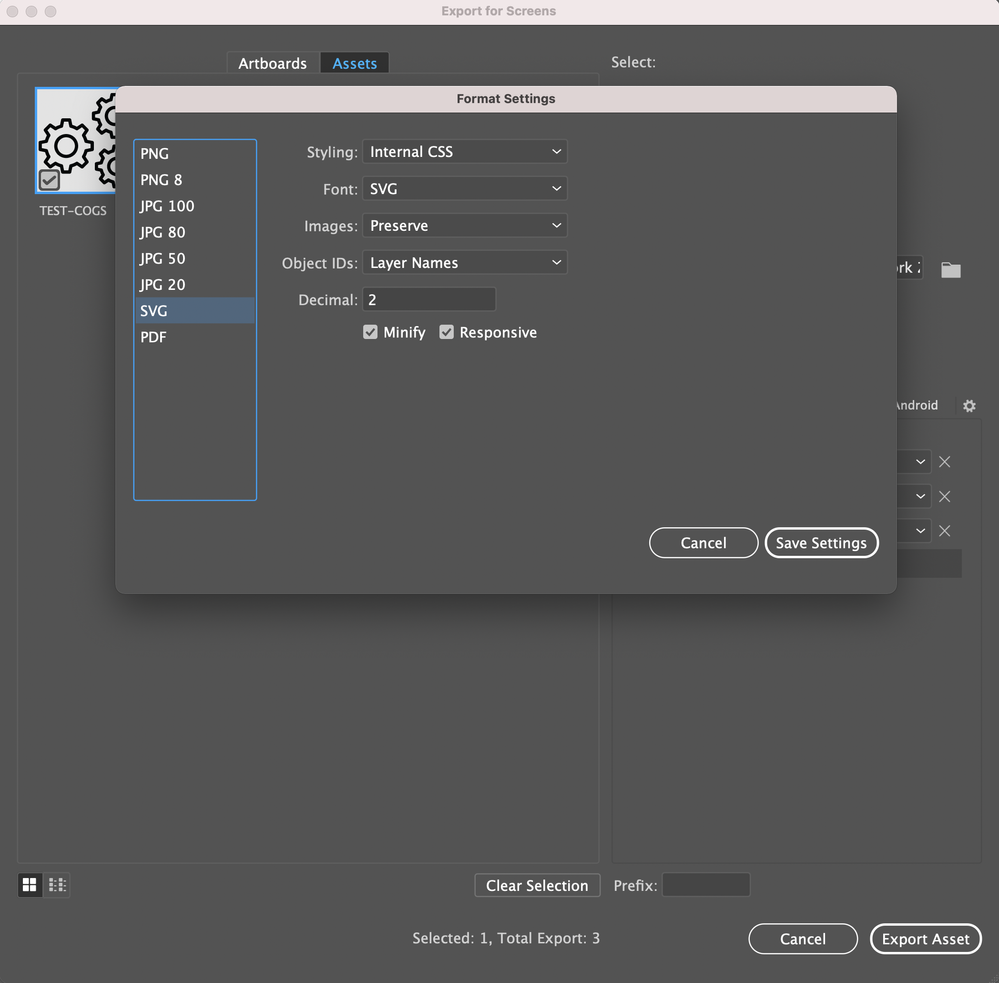This screenshot has height=983, width=999.
Task: Switch to the Artboards tab
Action: pos(273,63)
